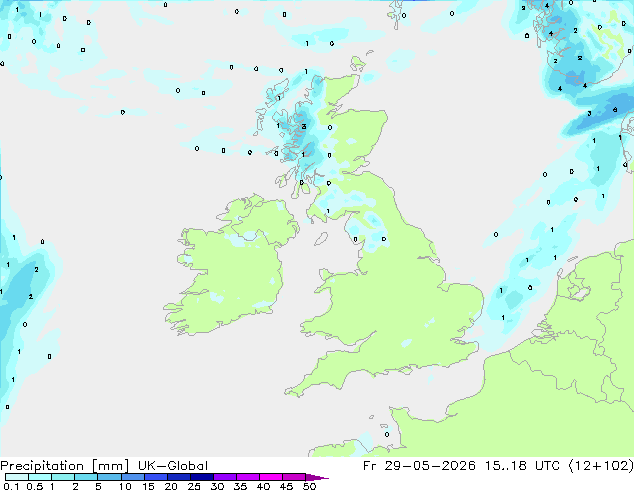
Task: Select the 25–30 mm legend color swatch
Action: (x=201, y=477)
